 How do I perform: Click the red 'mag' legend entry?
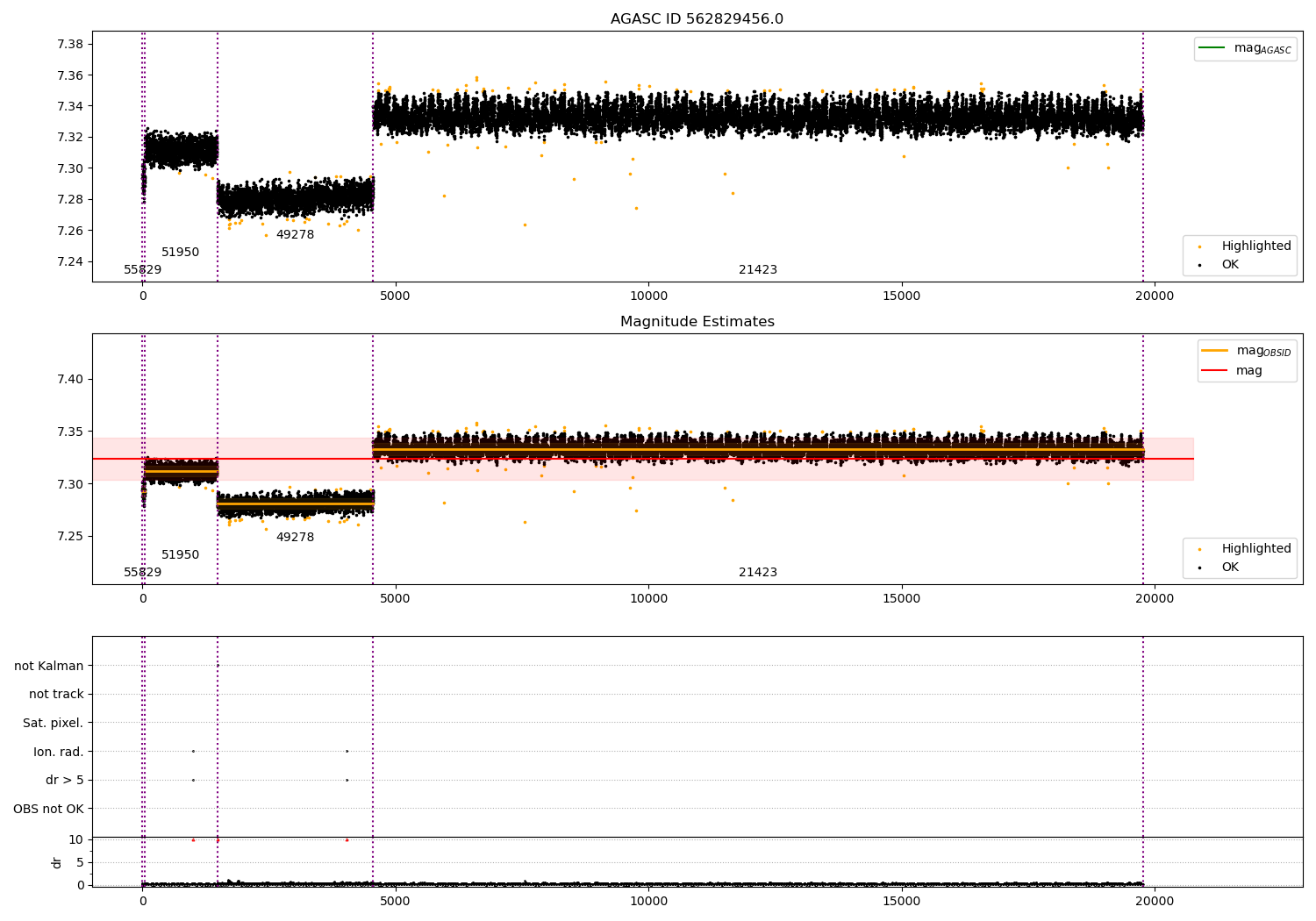pos(1232,370)
